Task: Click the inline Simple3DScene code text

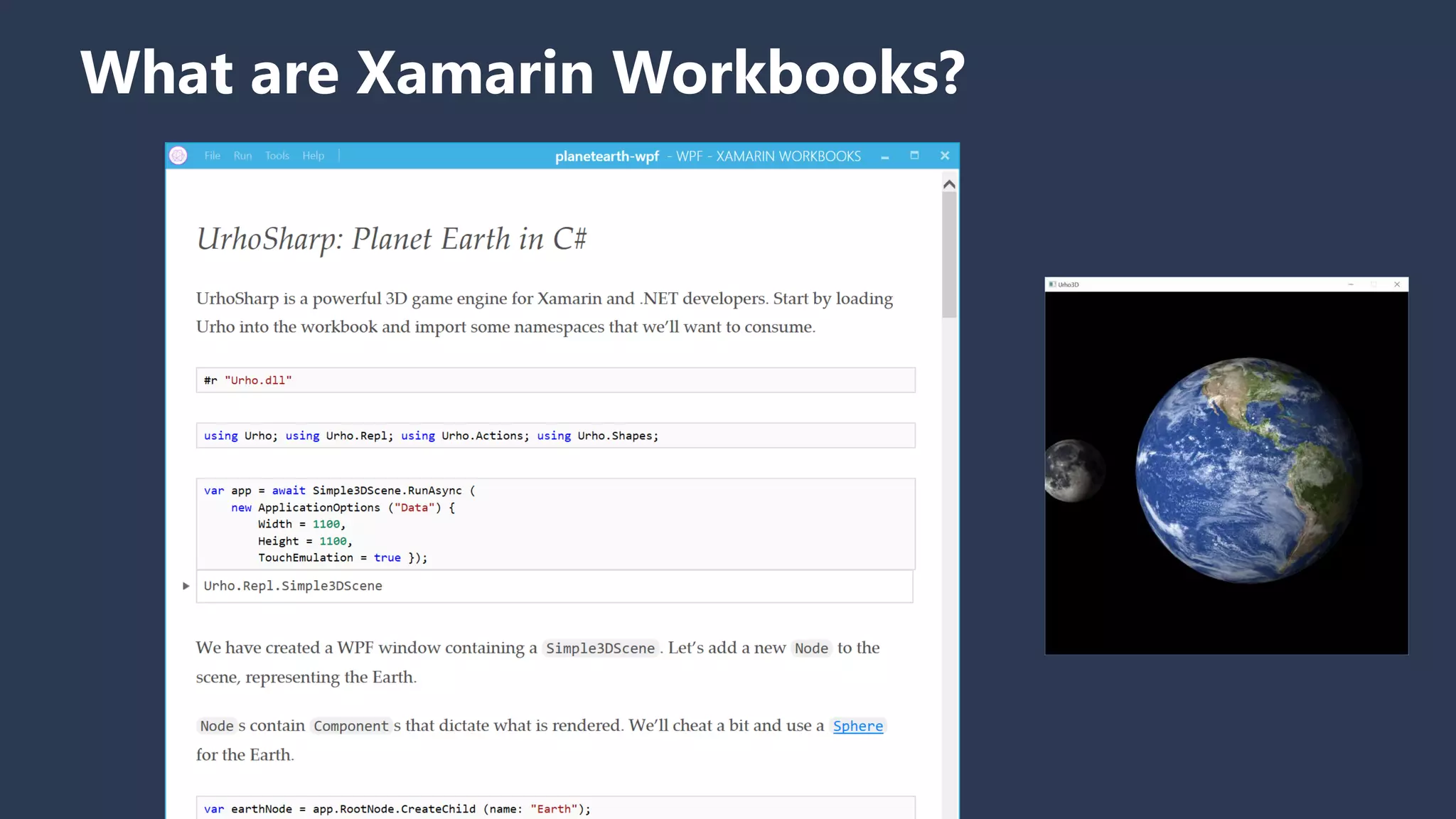Action: (x=600, y=648)
